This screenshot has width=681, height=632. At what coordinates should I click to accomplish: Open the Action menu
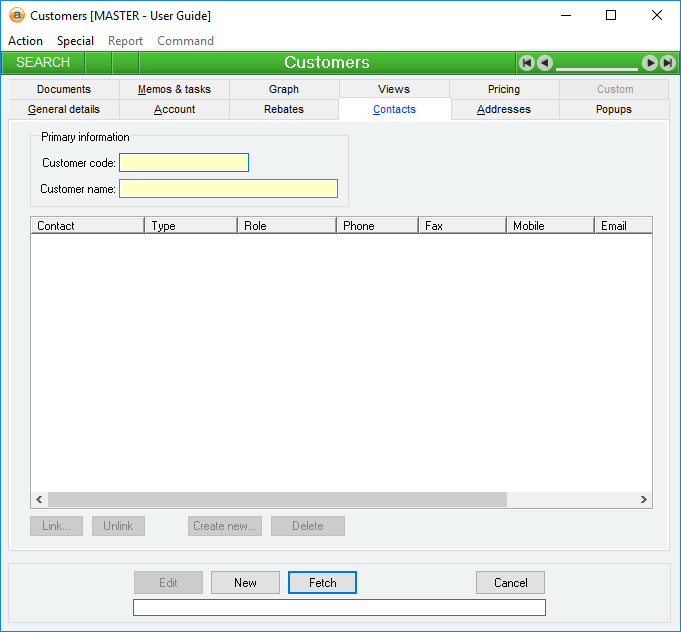[x=25, y=41]
